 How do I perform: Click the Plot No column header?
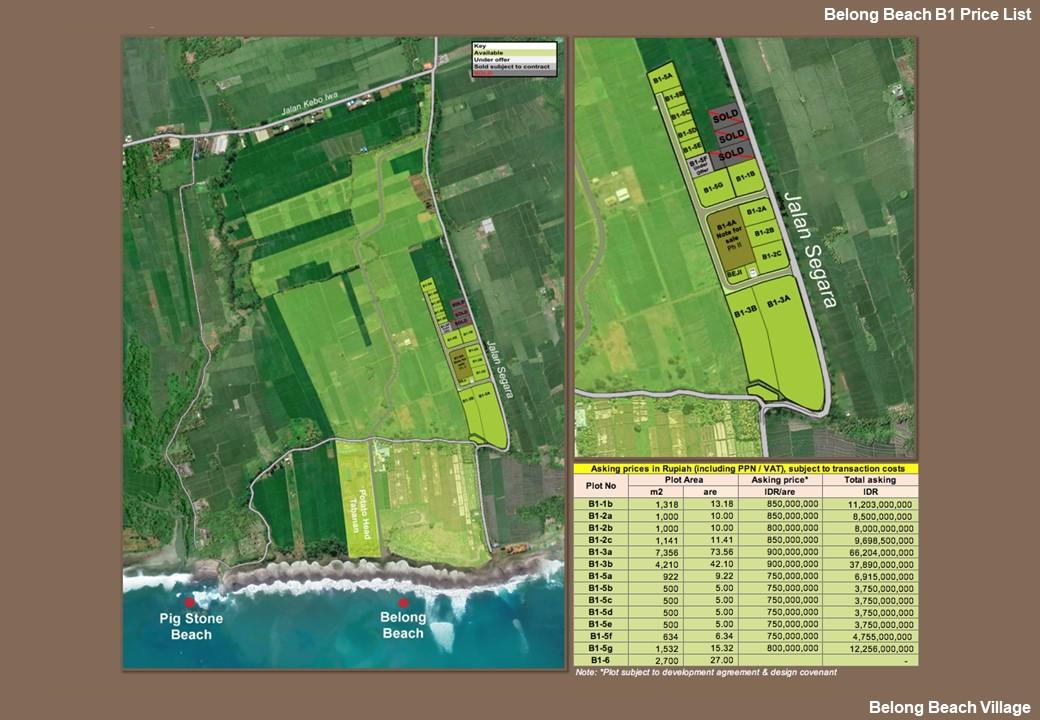(x=600, y=486)
